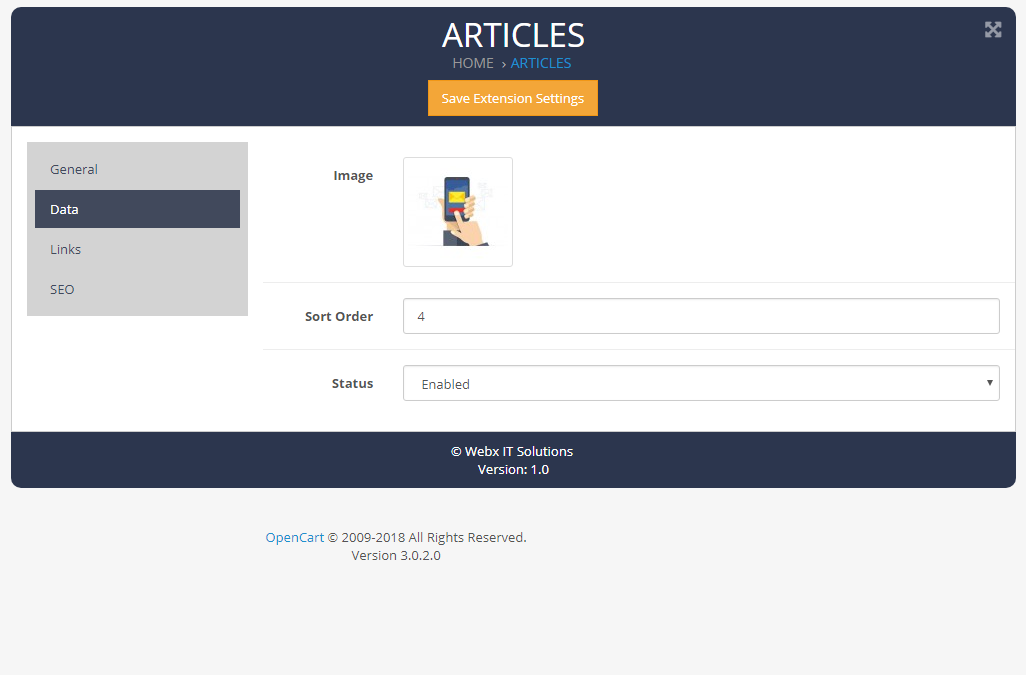This screenshot has width=1026, height=675.
Task: Visit the OpenCart footer link
Action: pos(294,537)
